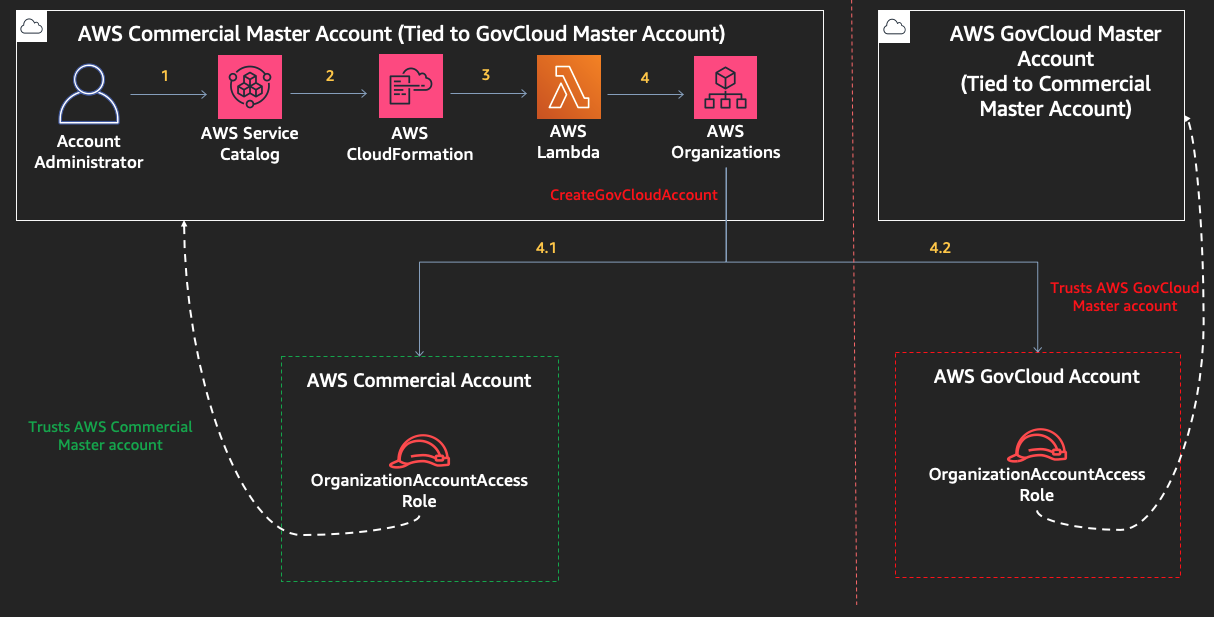Click the red "CreateGovCloudAccount" text
The width and height of the screenshot is (1214, 617).
coord(634,195)
